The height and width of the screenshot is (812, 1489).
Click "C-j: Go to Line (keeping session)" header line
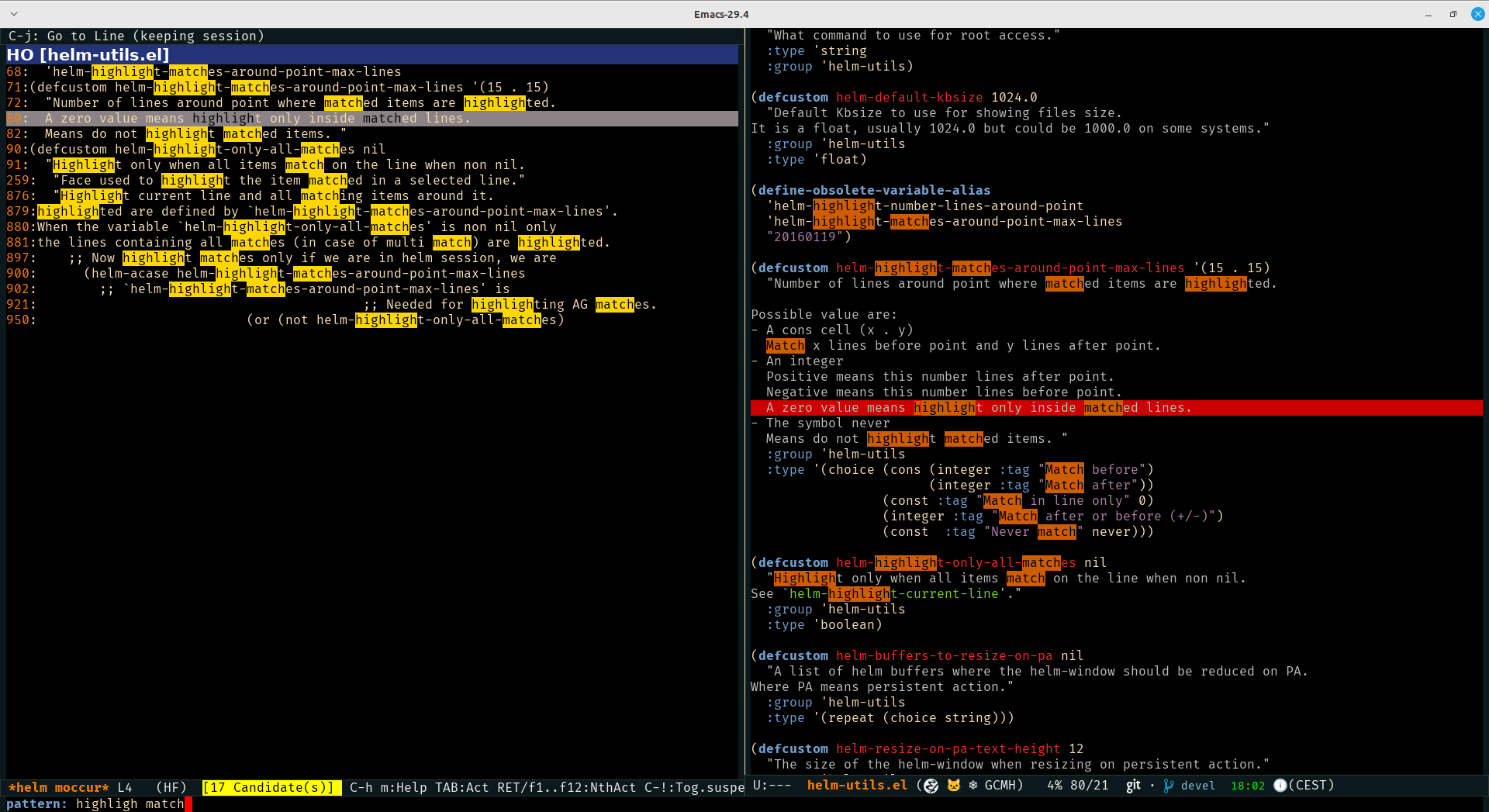click(x=136, y=36)
